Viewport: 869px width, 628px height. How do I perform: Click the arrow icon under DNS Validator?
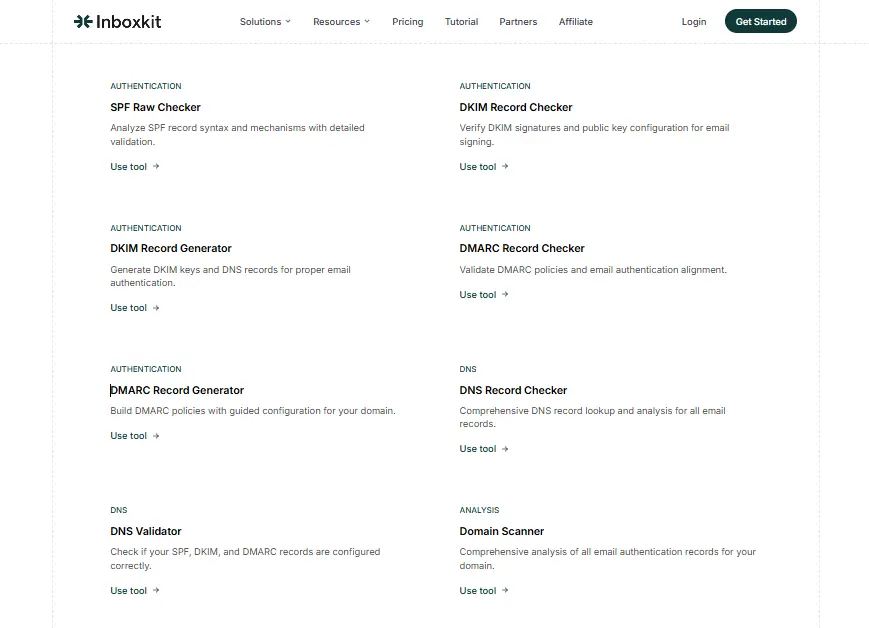pos(155,591)
